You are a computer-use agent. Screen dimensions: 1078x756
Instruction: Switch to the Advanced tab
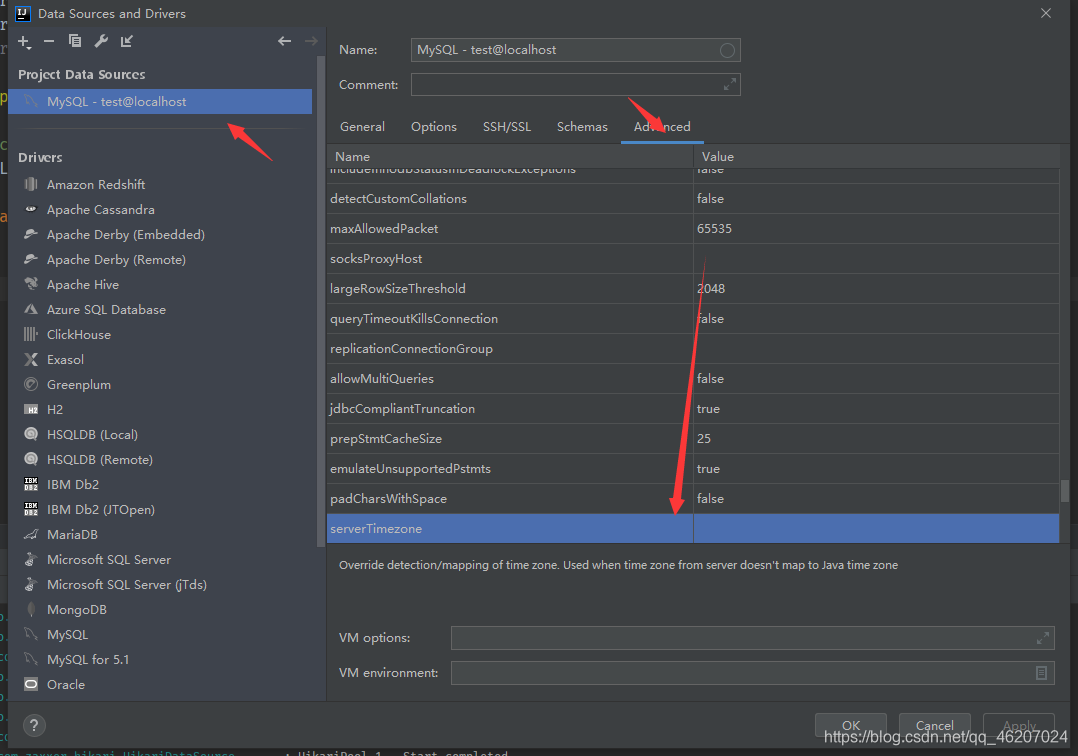[662, 127]
